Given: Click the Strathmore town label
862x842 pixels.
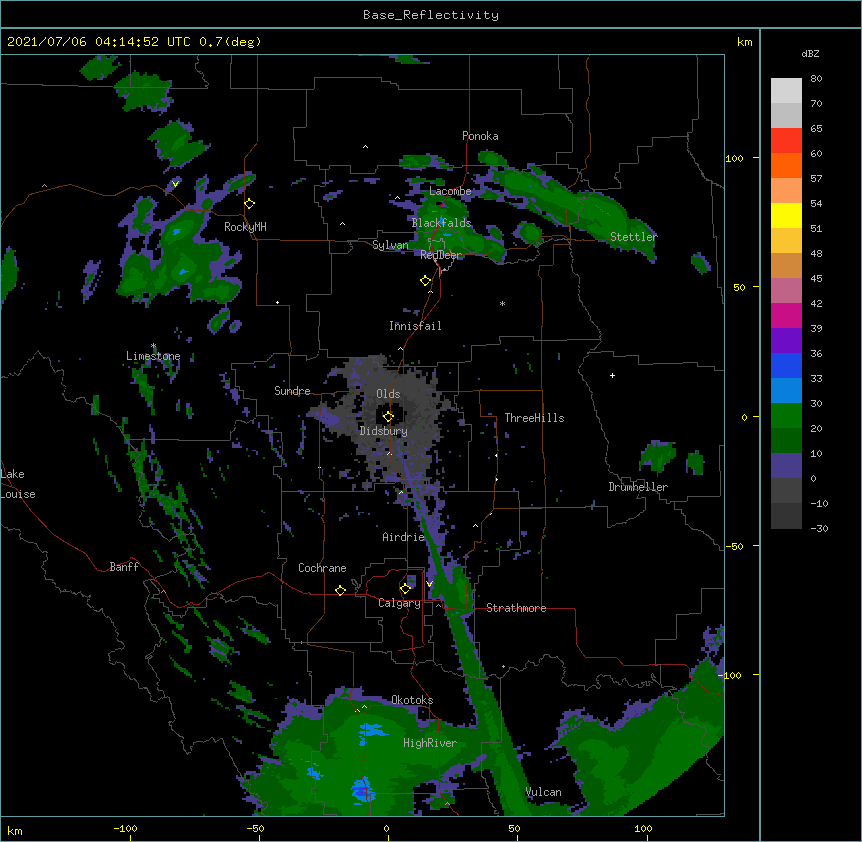Looking at the screenshot, I should pos(516,608).
